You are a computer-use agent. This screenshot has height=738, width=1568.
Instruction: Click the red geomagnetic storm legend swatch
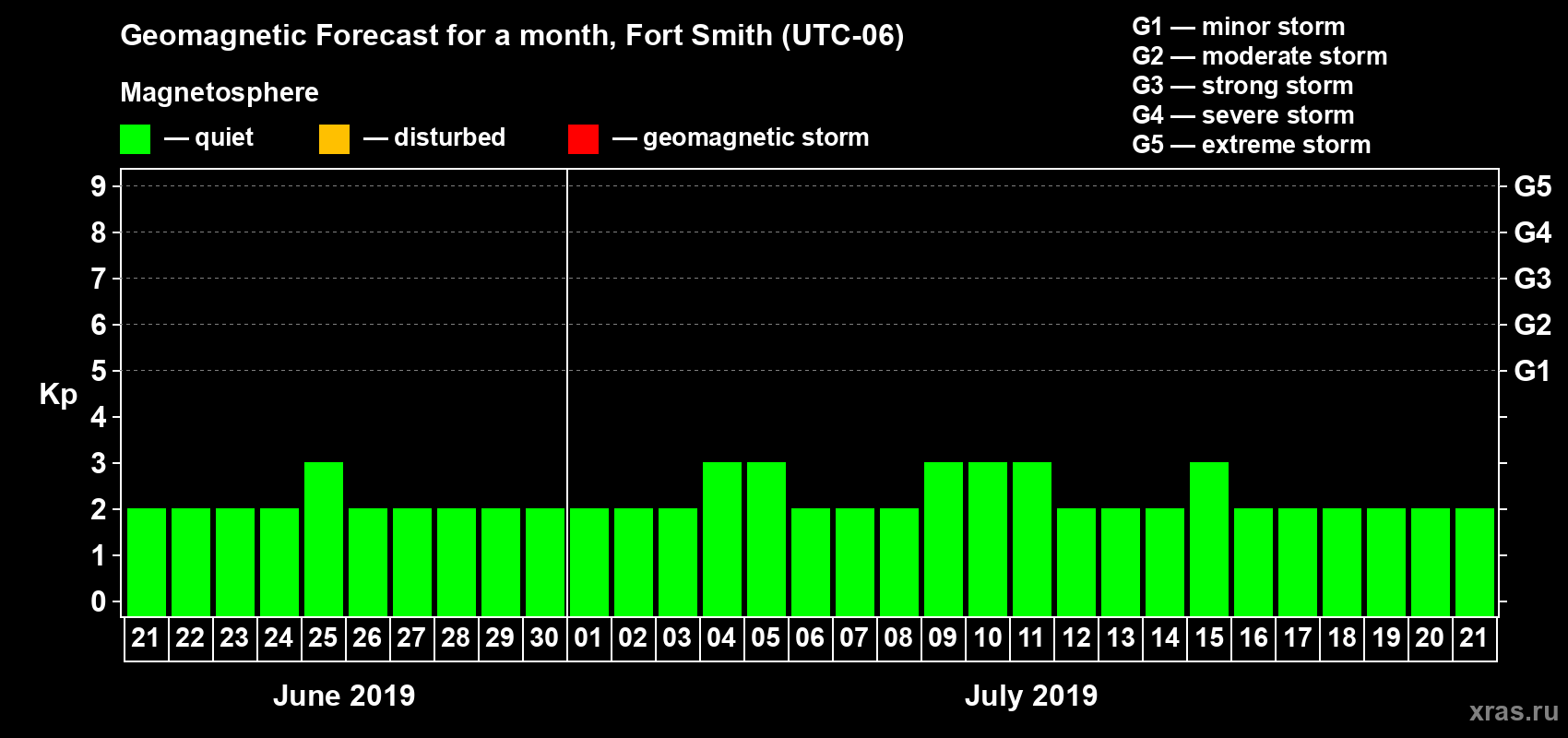(583, 139)
